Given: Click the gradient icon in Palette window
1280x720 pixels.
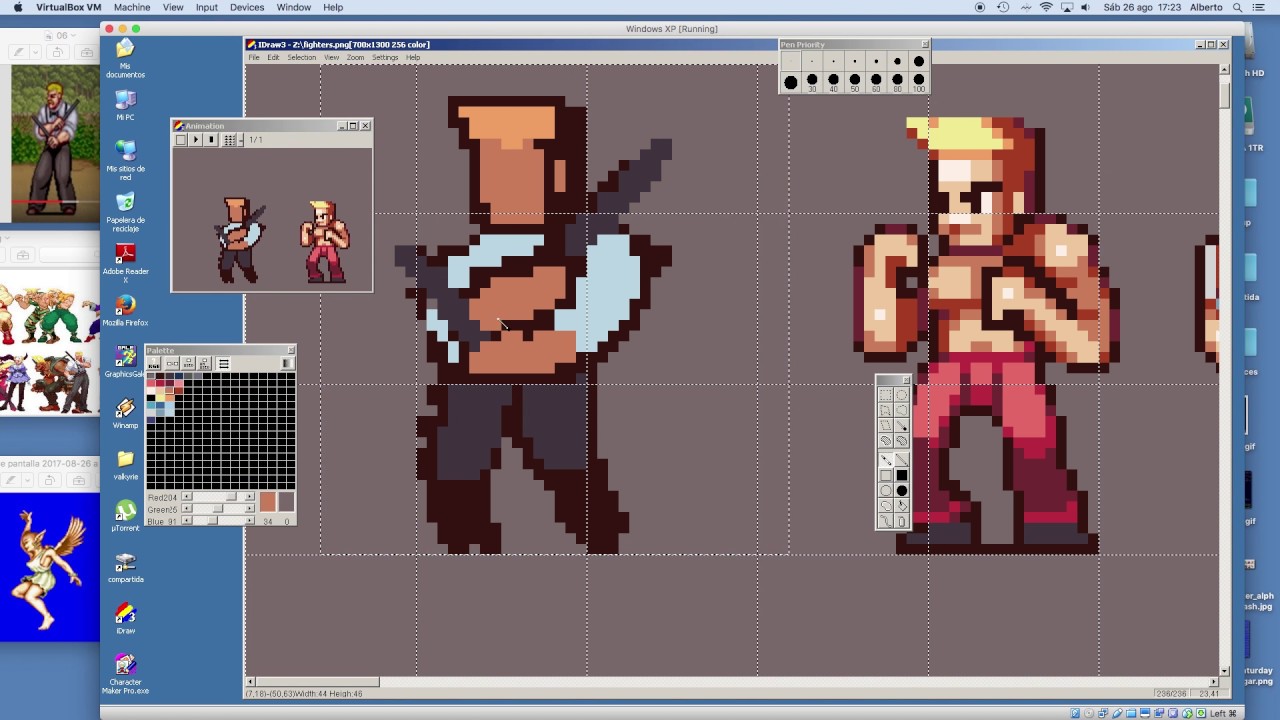Looking at the screenshot, I should (288, 363).
